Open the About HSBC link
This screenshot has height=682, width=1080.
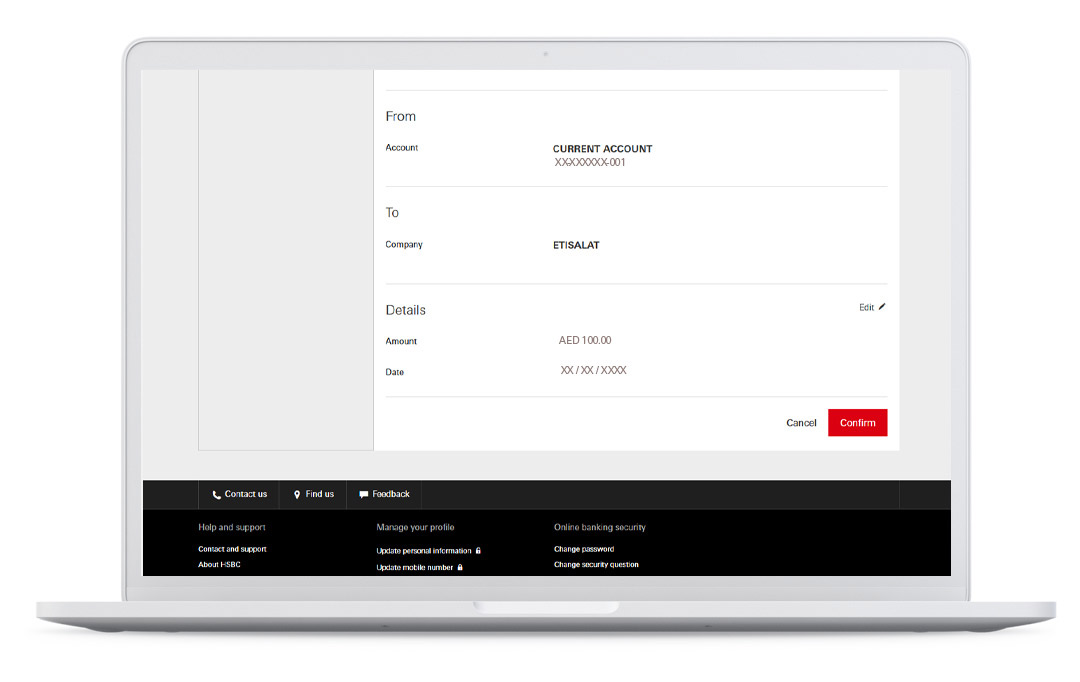coord(220,564)
